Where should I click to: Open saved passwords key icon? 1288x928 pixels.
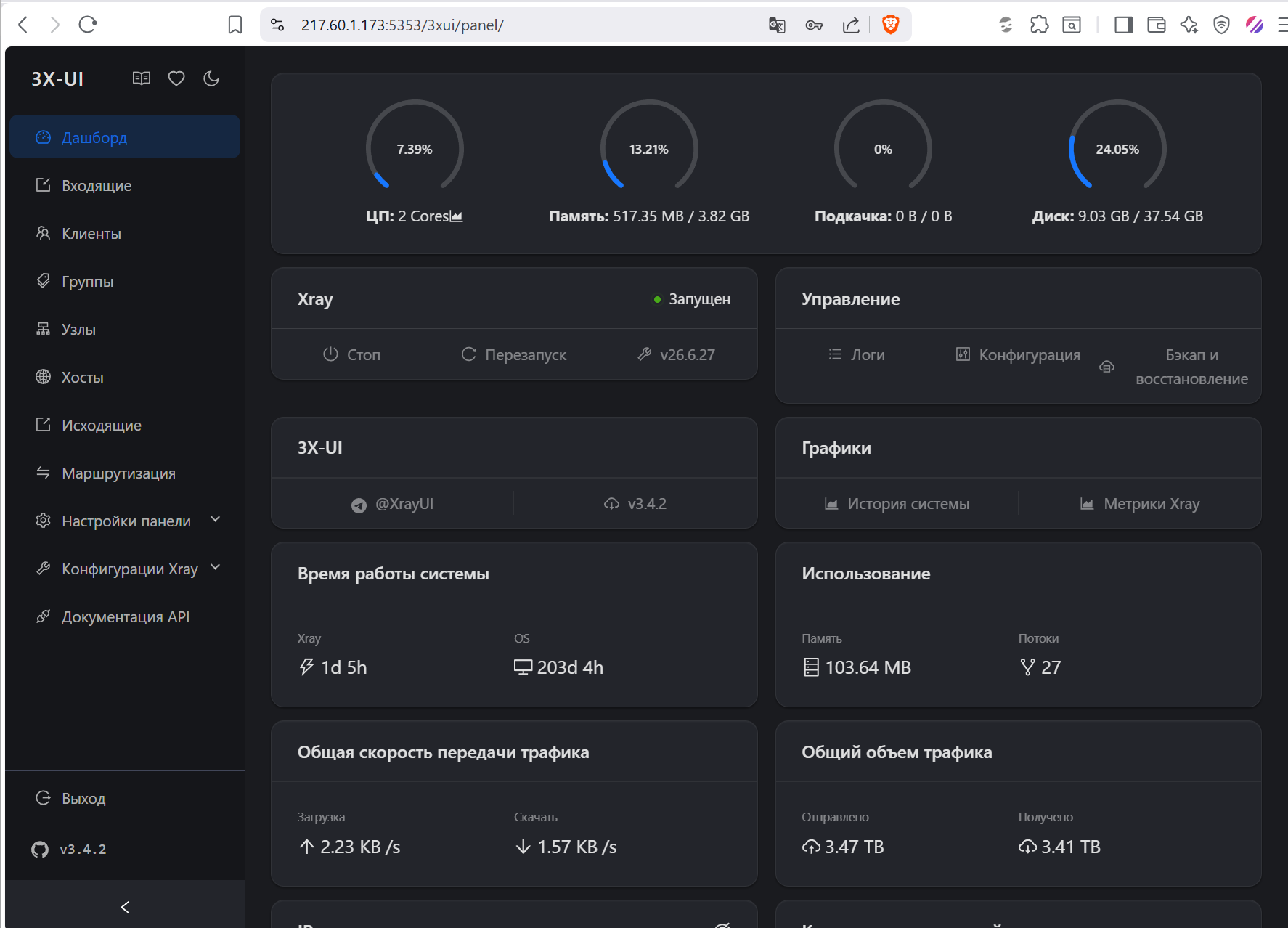[814, 25]
